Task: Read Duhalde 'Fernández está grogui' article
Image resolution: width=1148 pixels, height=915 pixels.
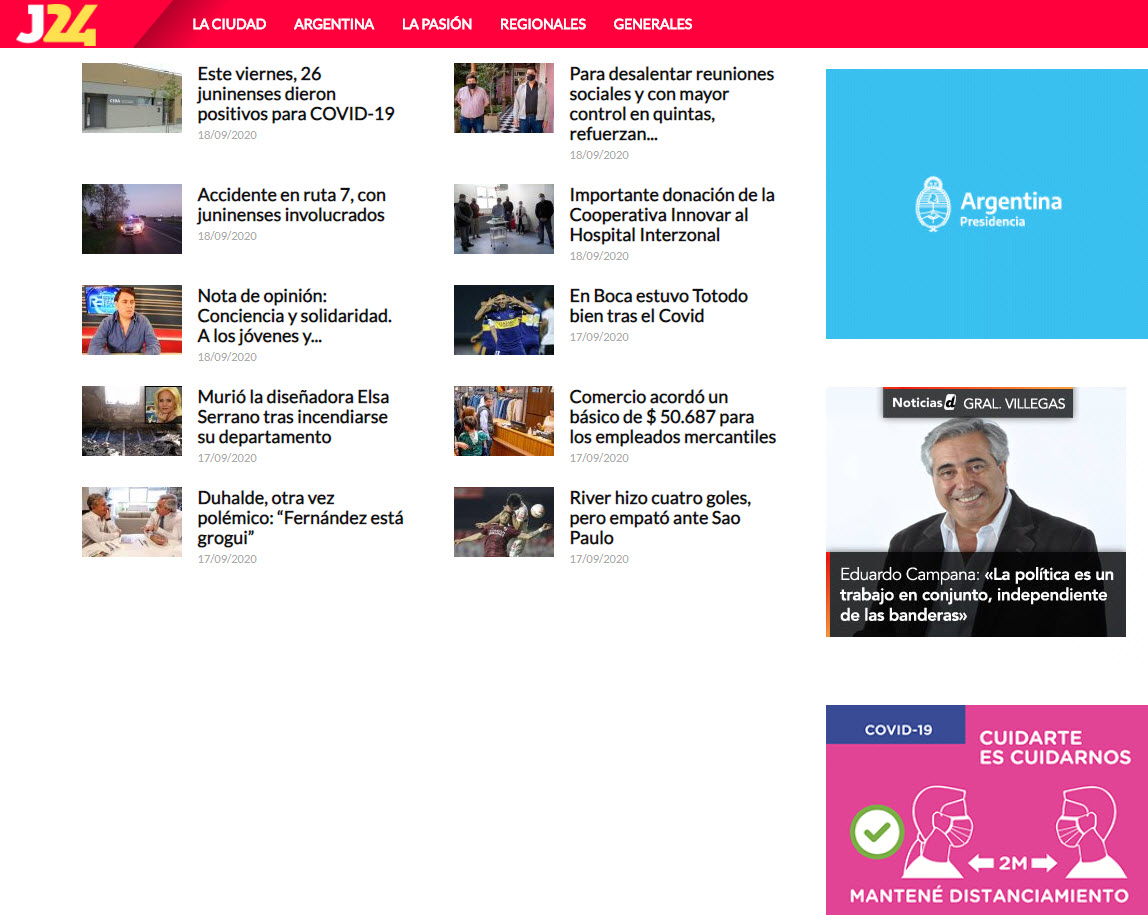Action: click(x=300, y=518)
